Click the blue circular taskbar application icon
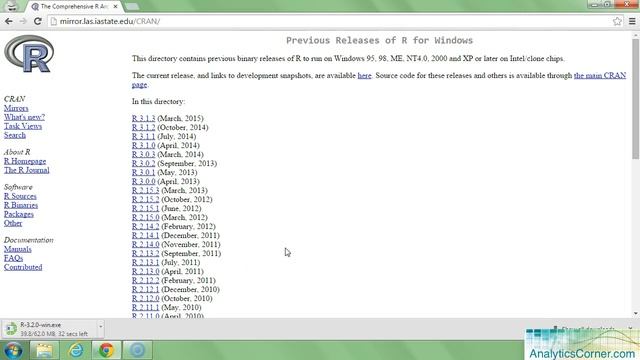 point(138,350)
